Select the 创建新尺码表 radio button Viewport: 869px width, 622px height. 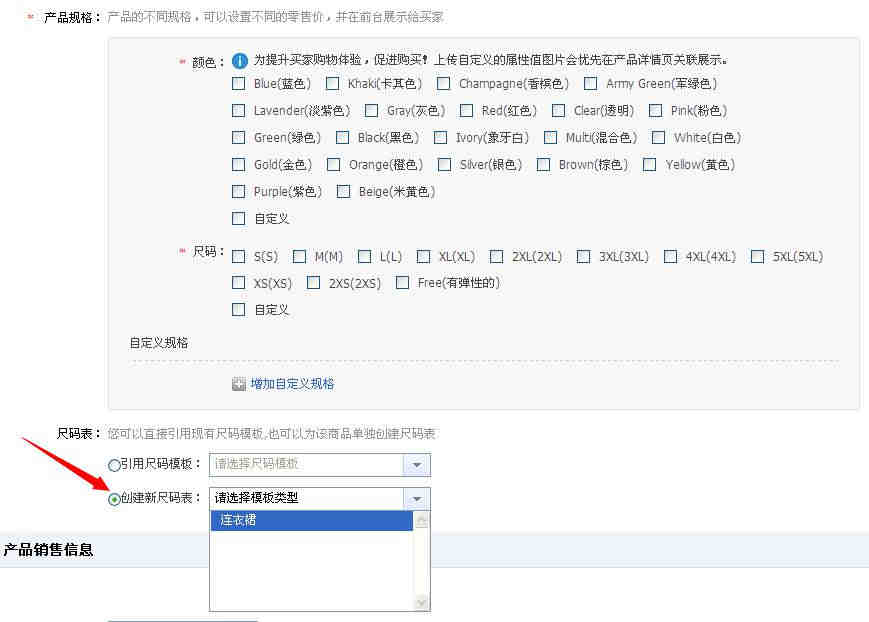pos(114,499)
